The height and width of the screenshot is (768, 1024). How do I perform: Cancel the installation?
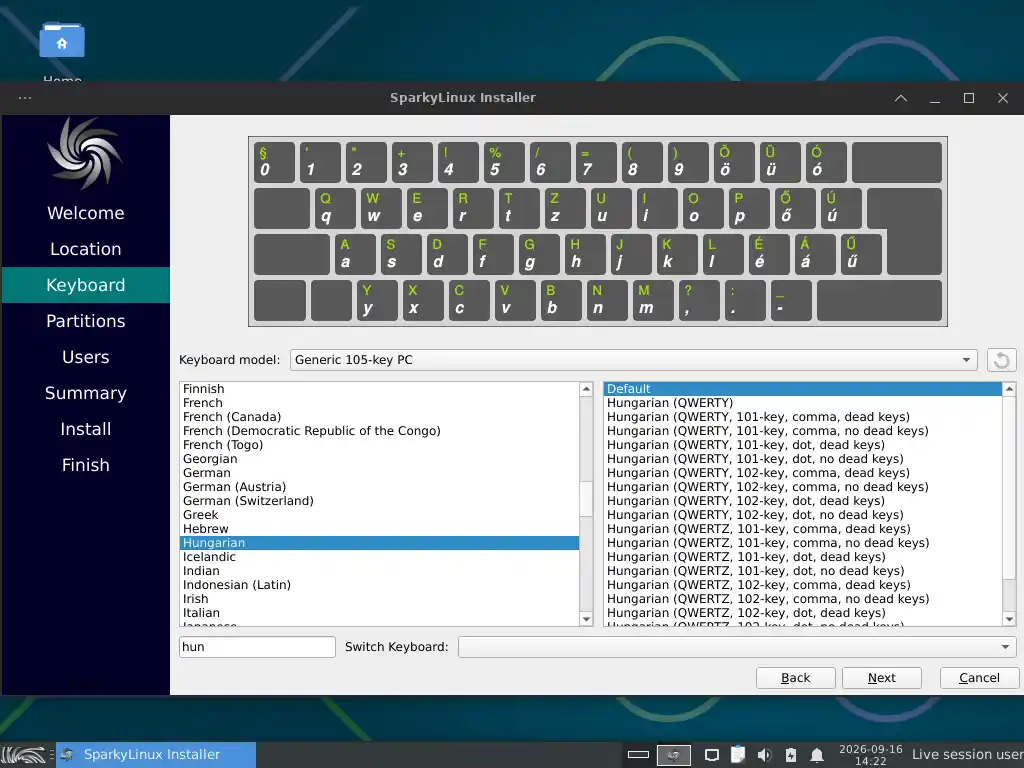(979, 678)
